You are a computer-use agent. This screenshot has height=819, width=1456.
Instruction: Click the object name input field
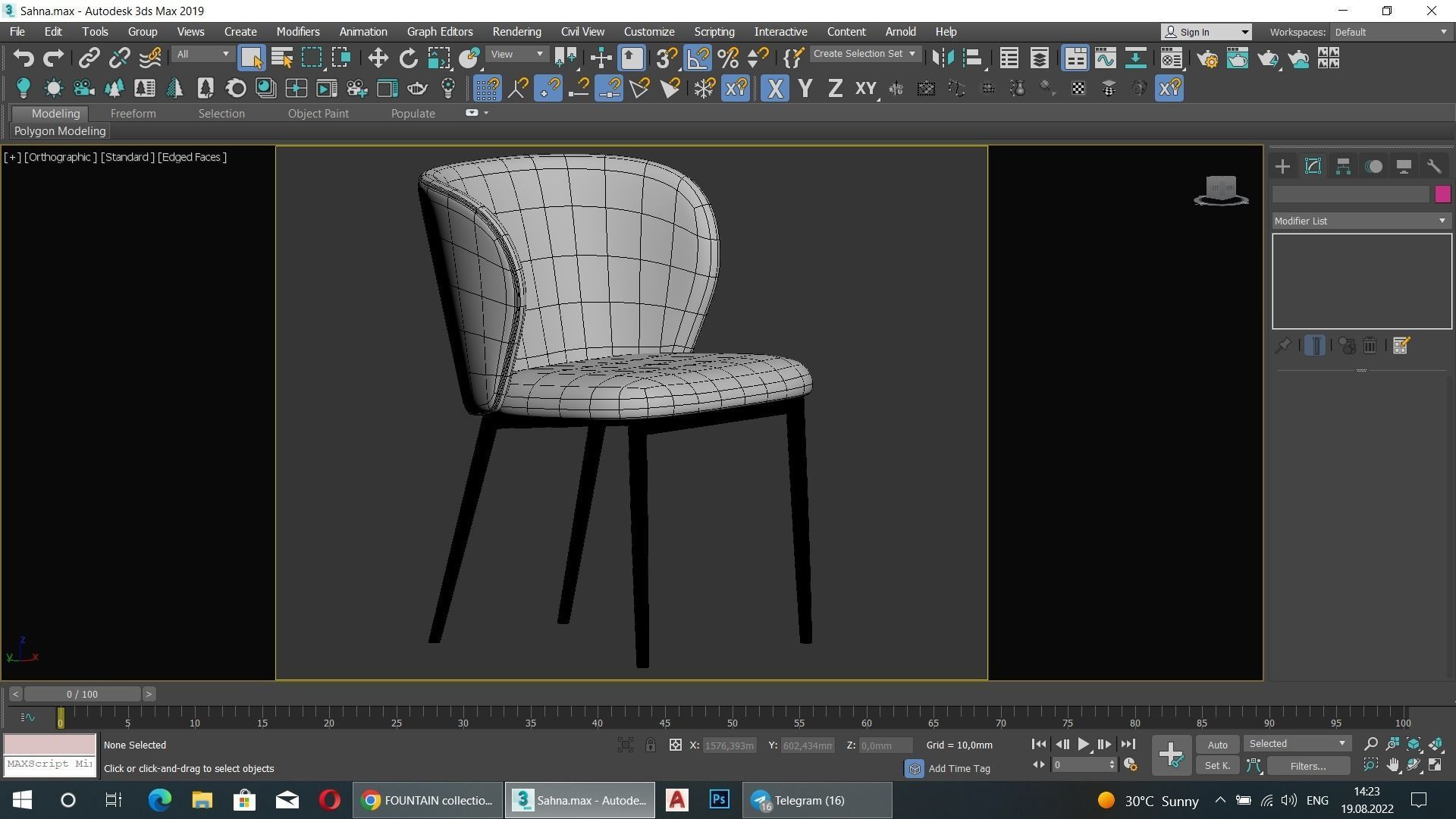pos(1351,195)
